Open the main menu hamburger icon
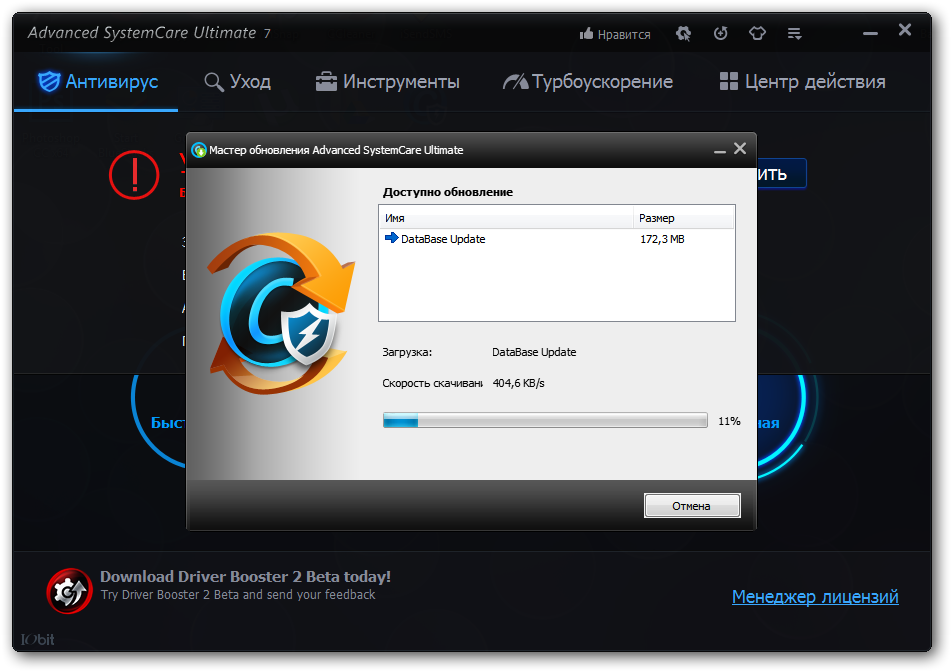952x672 pixels. point(794,33)
